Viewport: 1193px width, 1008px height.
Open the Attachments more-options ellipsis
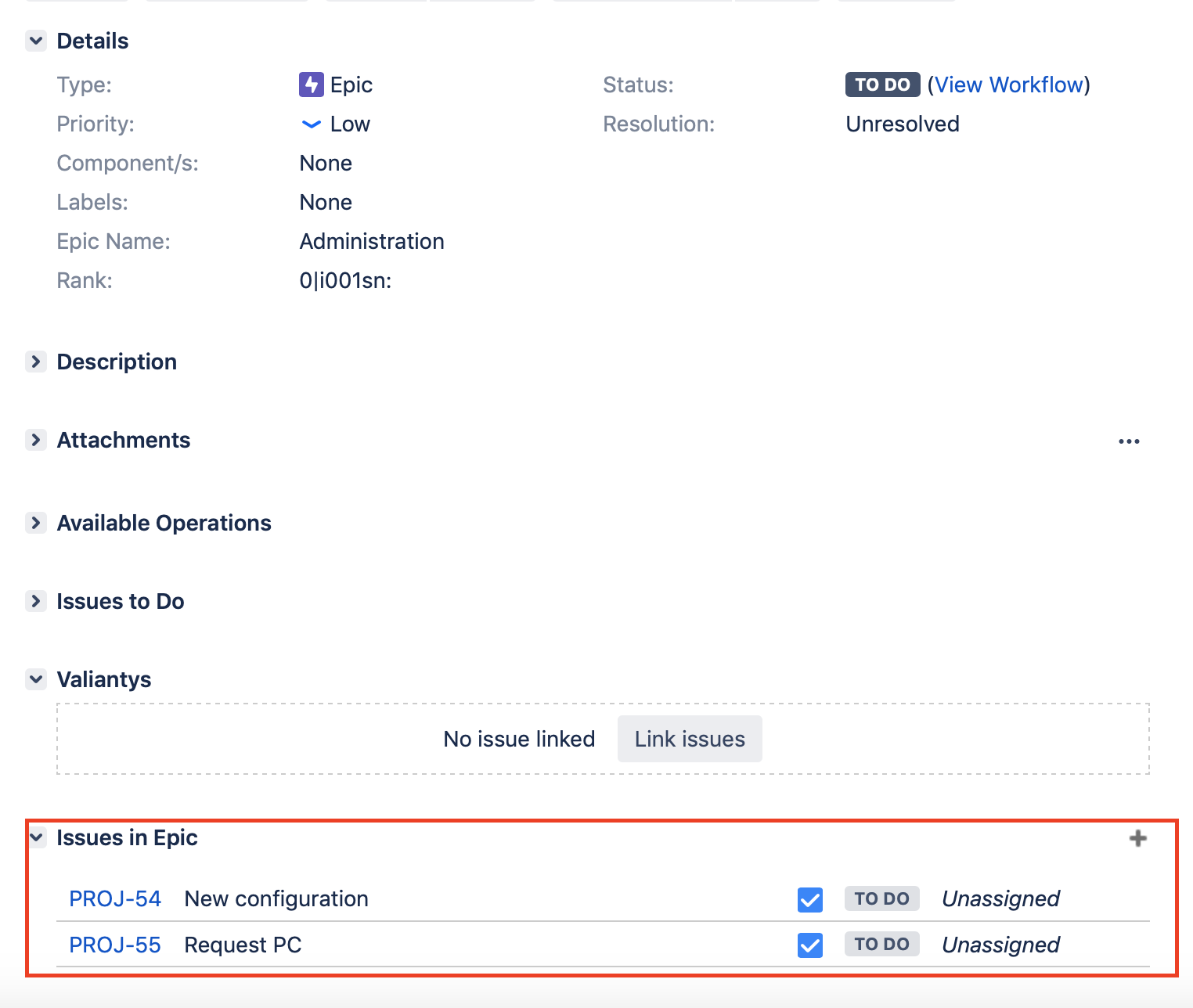point(1130,441)
